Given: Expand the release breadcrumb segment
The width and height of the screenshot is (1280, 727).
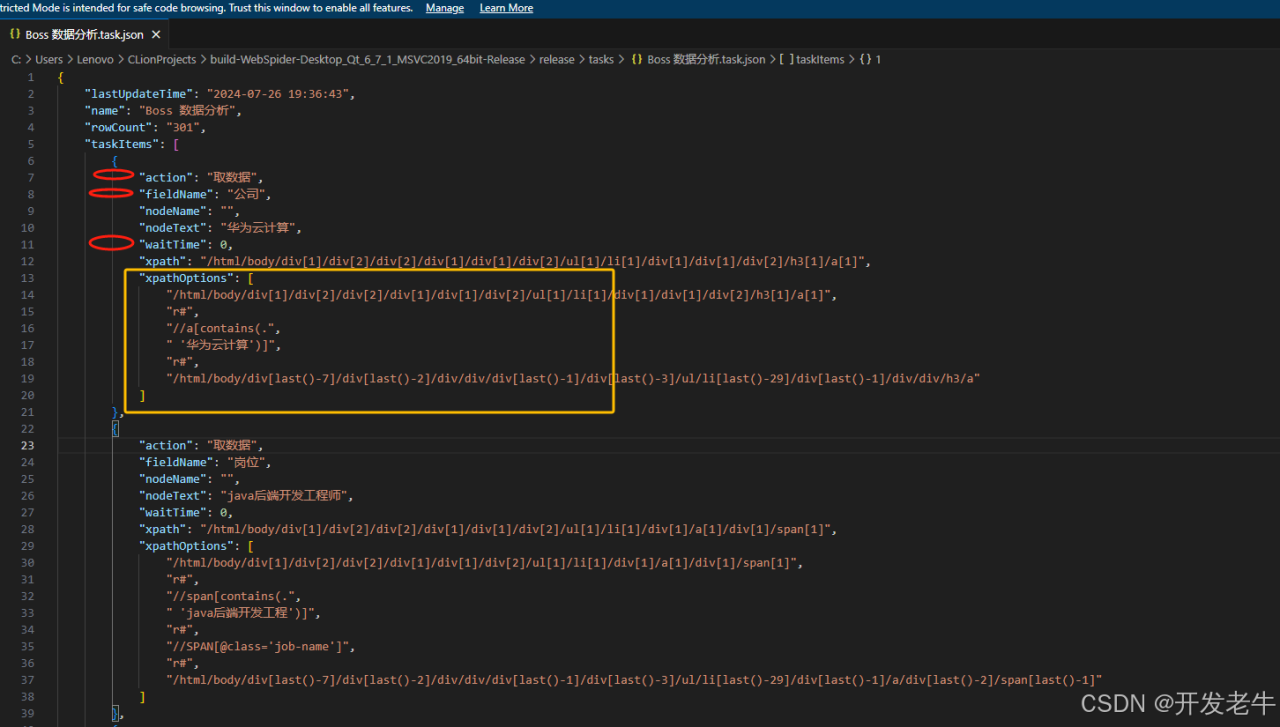Looking at the screenshot, I should point(557,60).
